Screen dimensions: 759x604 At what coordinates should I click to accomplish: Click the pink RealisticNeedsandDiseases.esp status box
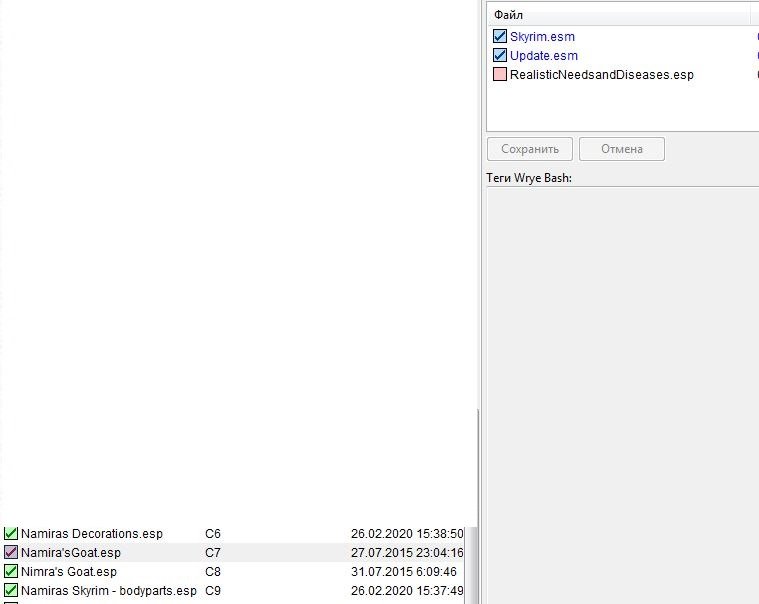(500, 75)
